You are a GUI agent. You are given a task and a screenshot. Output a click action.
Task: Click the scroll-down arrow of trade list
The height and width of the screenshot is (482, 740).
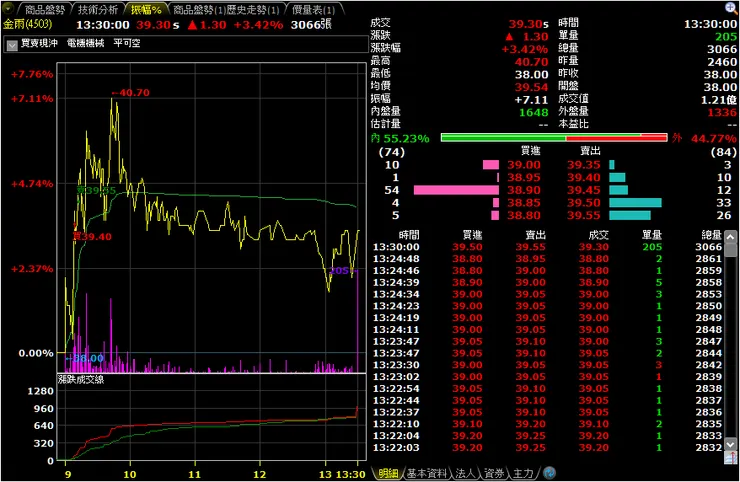pyautogui.click(x=731, y=444)
